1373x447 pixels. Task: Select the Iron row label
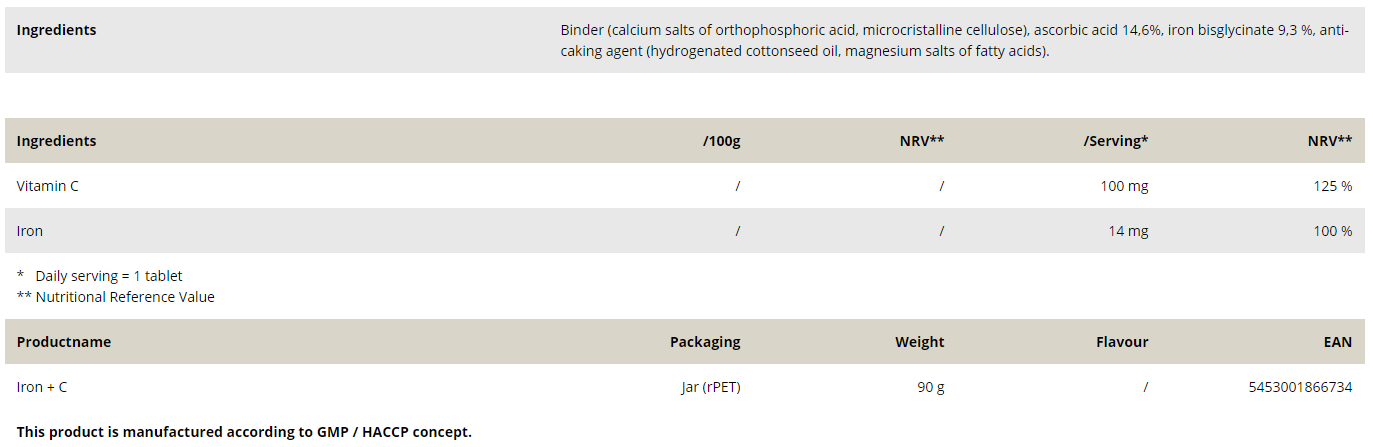30,231
